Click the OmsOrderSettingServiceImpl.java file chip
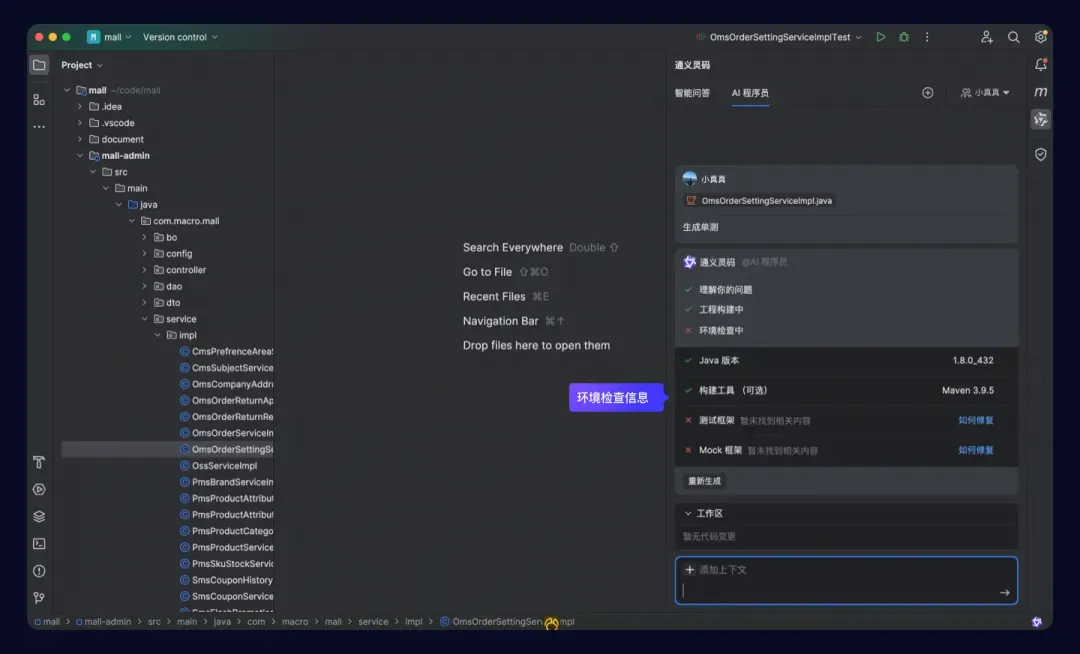The image size is (1080, 654). tap(758, 201)
